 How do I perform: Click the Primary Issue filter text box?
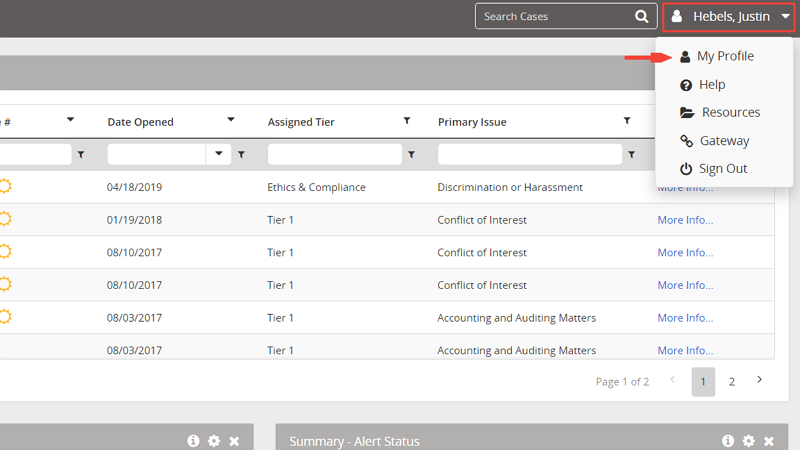point(529,155)
